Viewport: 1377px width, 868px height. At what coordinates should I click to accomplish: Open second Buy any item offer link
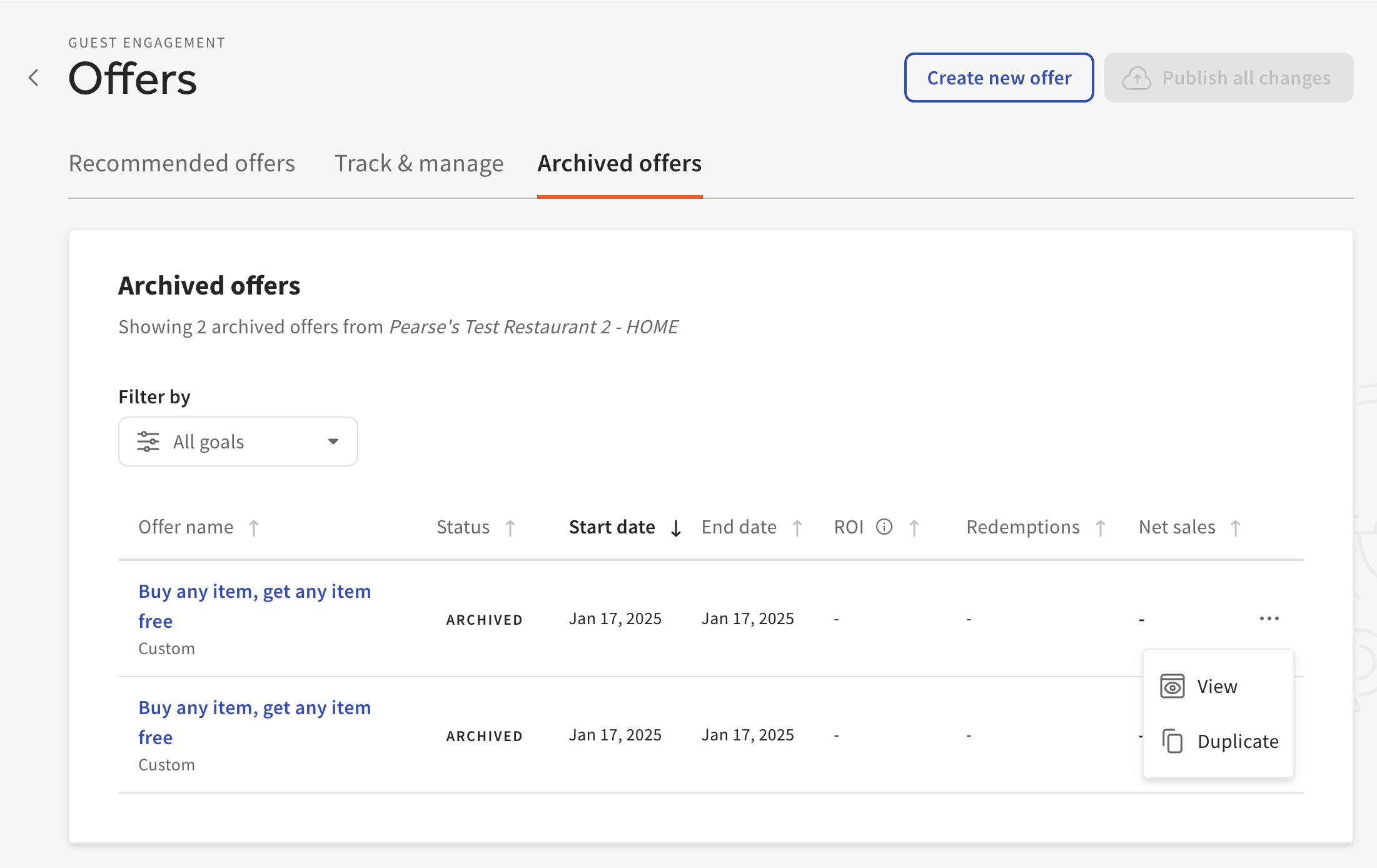point(255,708)
